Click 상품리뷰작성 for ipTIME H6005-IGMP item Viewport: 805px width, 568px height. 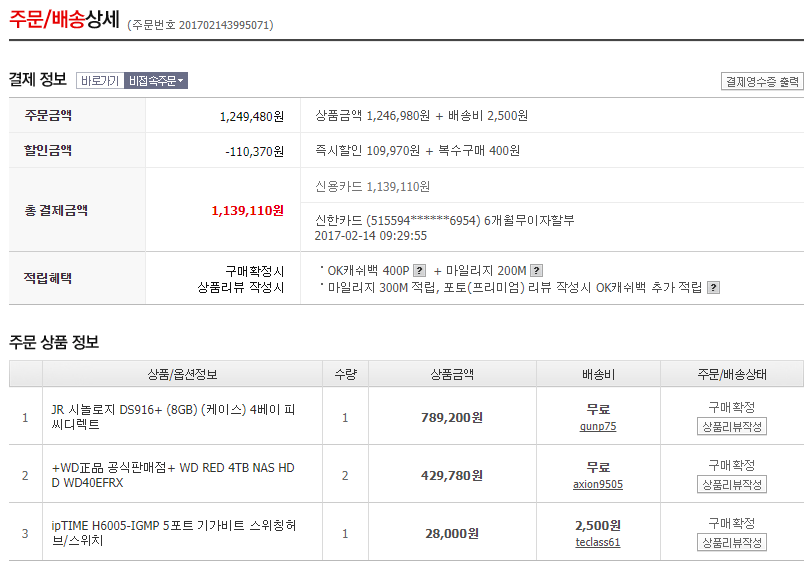(x=731, y=542)
